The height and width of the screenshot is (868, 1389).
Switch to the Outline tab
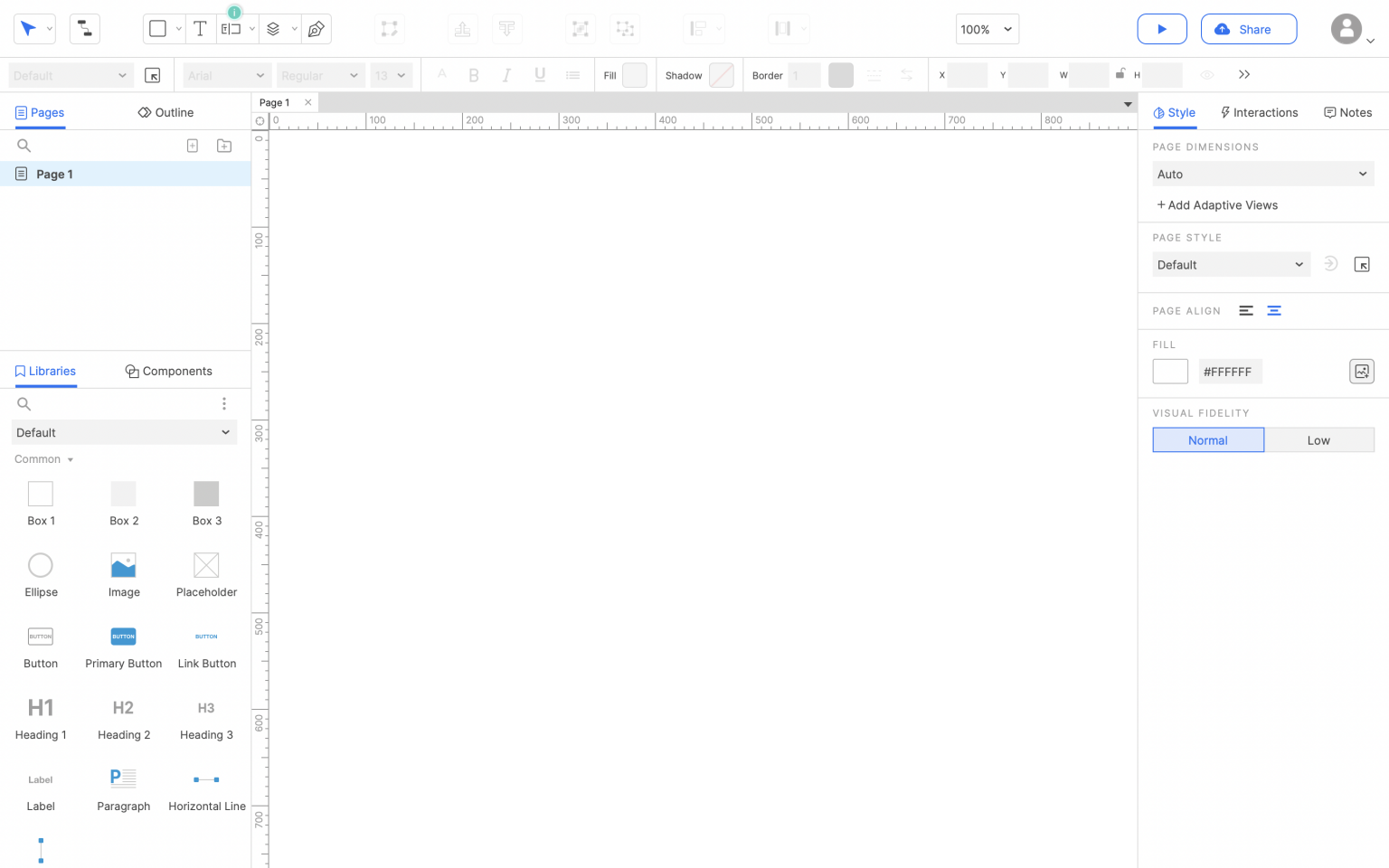[x=165, y=113]
